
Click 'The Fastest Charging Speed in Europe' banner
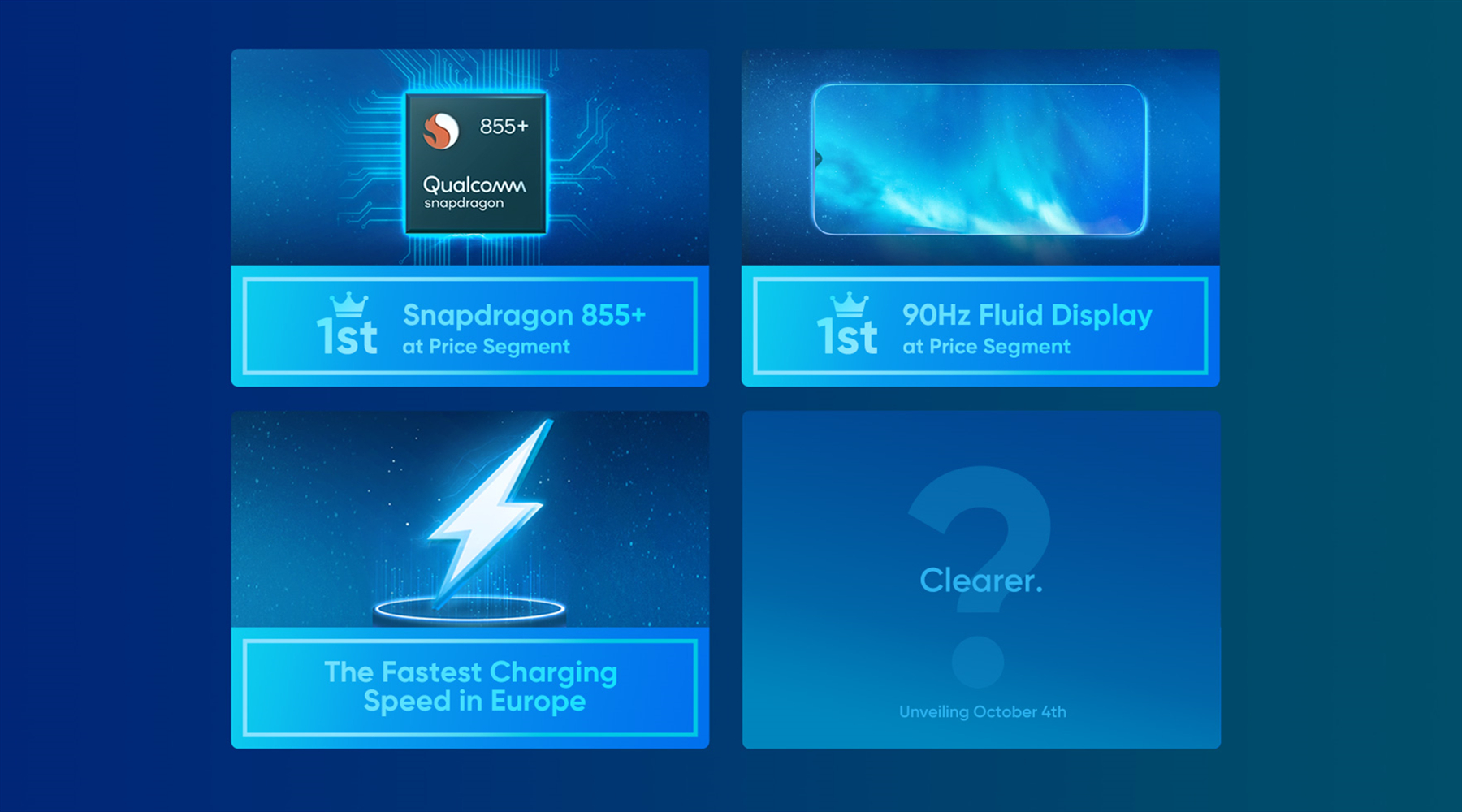pos(470,687)
